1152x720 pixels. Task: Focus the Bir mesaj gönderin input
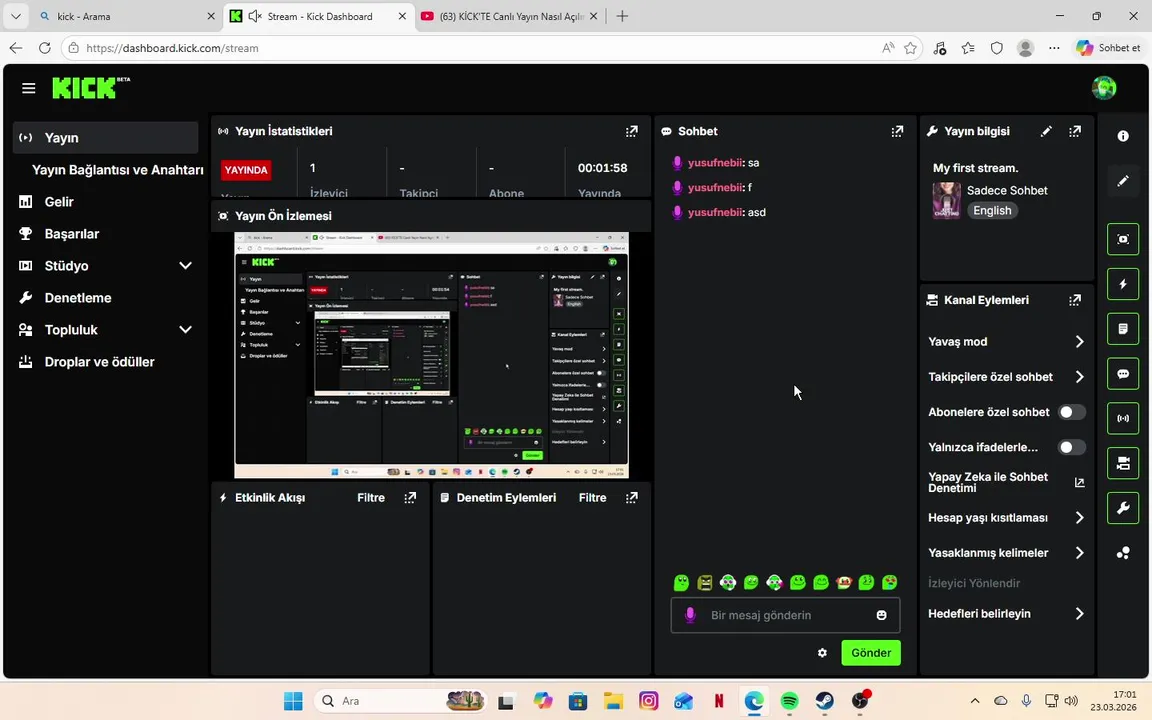(x=785, y=616)
